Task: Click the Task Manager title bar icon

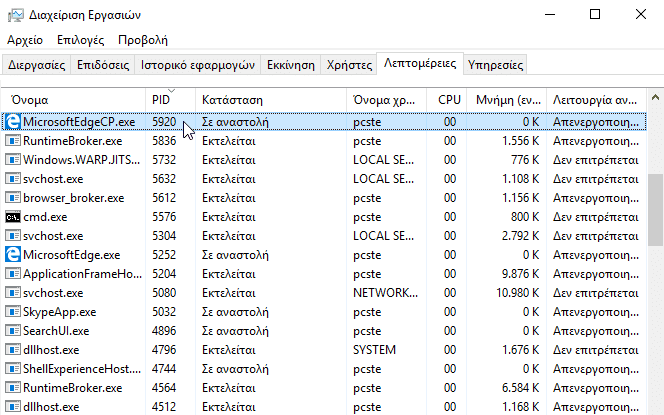Action: pyautogui.click(x=15, y=14)
